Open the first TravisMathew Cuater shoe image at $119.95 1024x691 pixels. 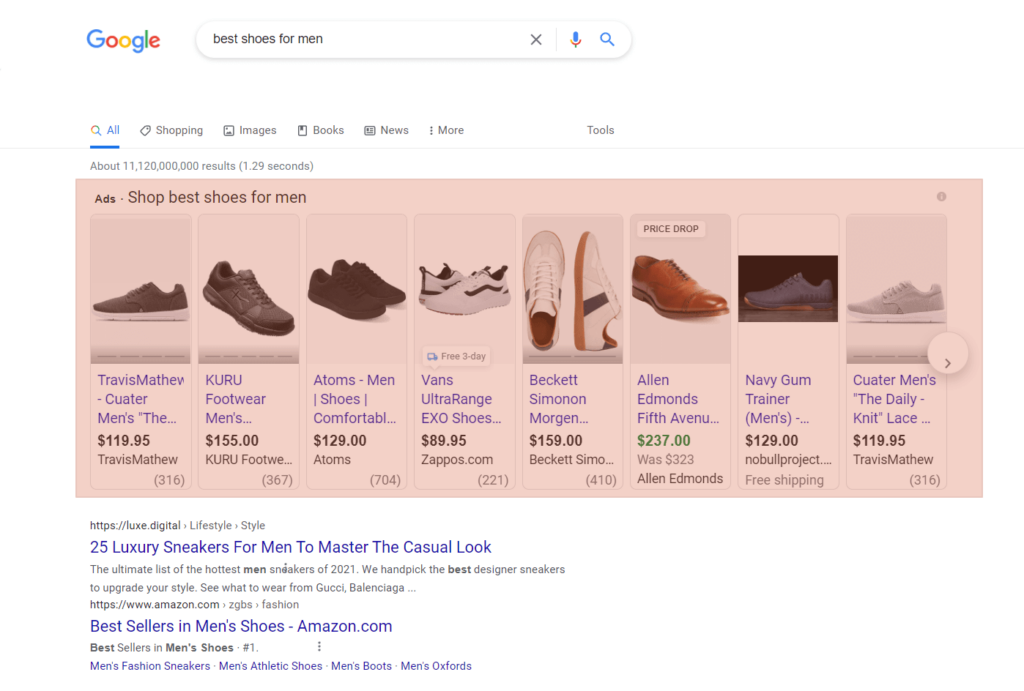(x=140, y=289)
